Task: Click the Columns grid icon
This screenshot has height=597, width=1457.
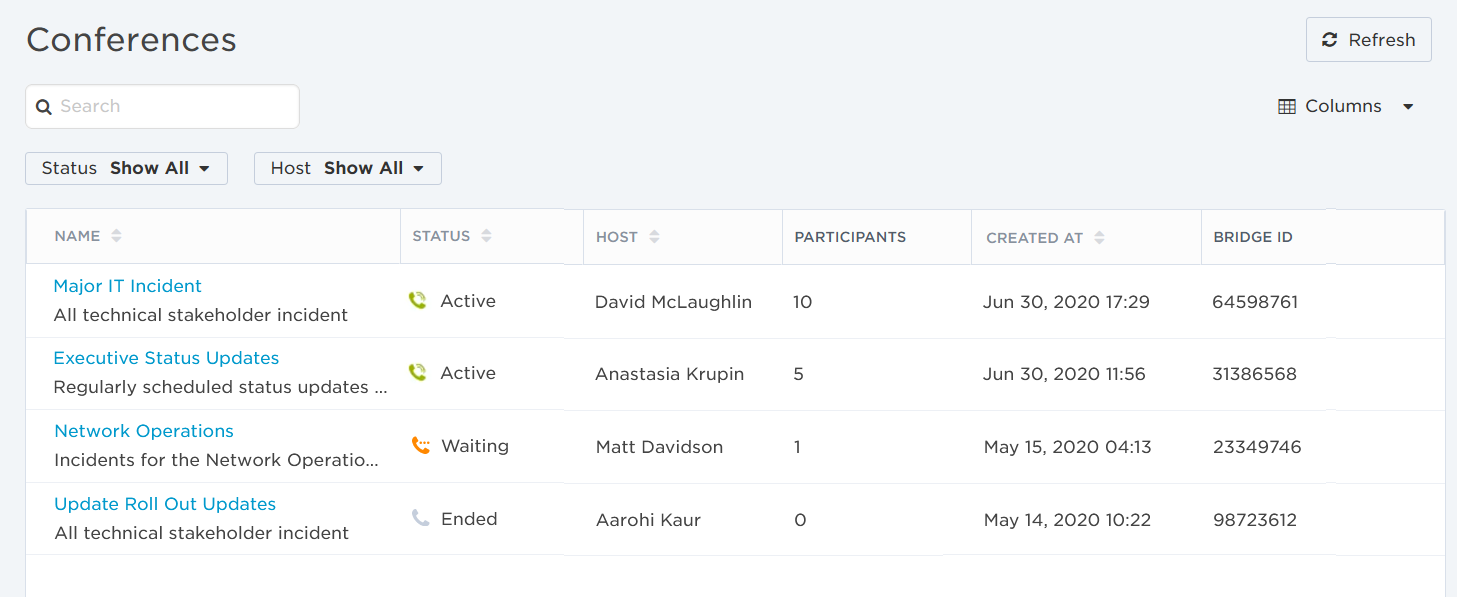Action: (1287, 106)
